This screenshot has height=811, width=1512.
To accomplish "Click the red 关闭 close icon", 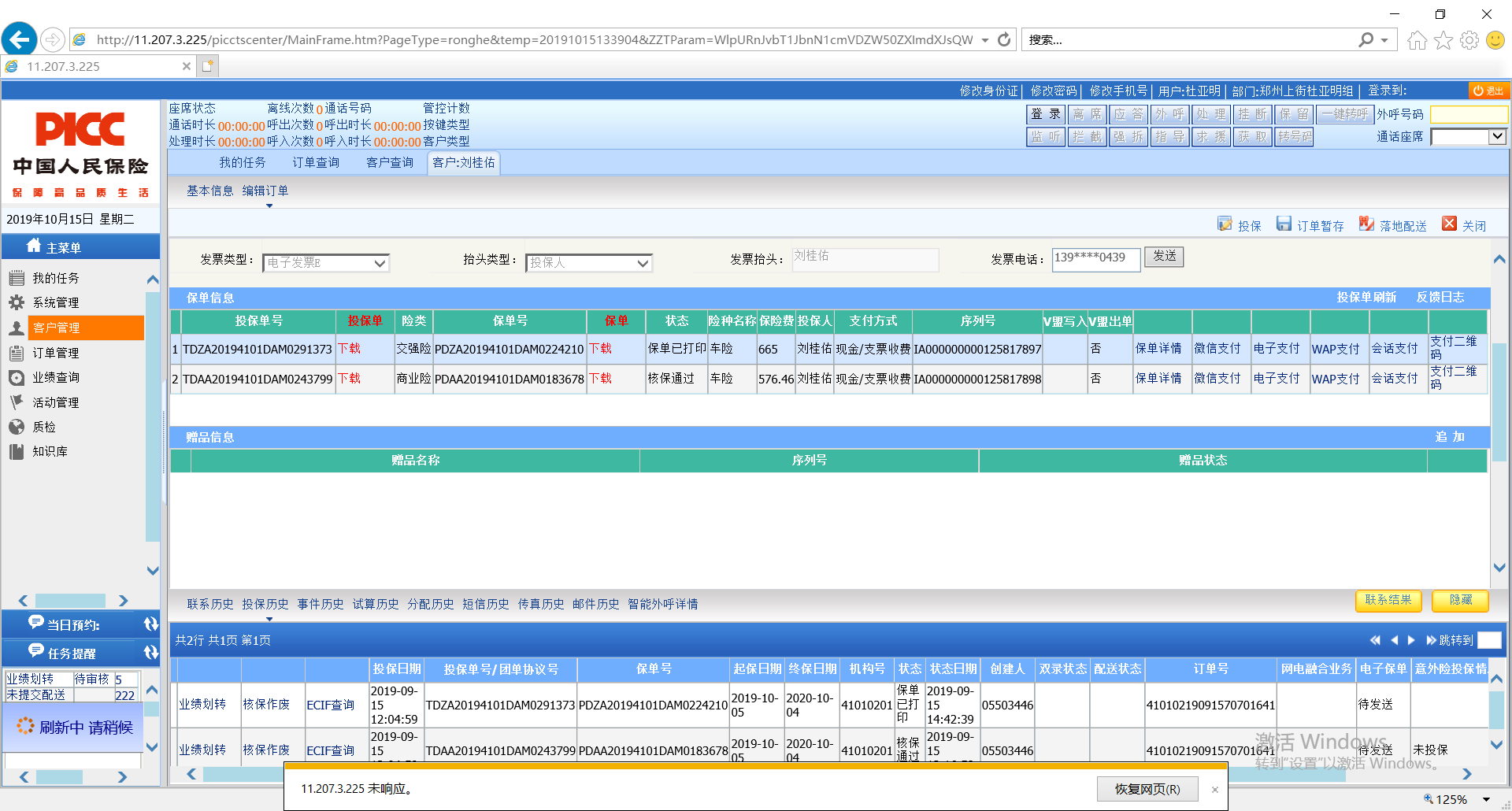I will tap(1449, 224).
